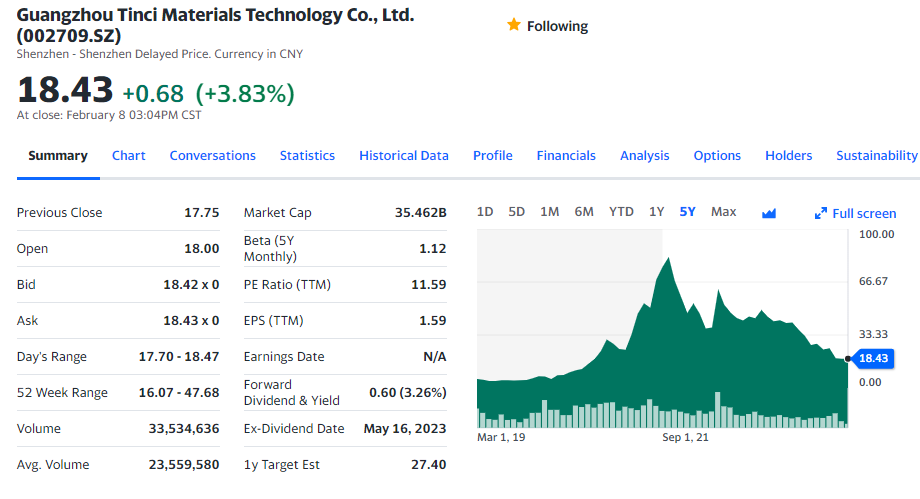The image size is (920, 499).
Task: Set chart range to 1M
Action: [x=550, y=212]
